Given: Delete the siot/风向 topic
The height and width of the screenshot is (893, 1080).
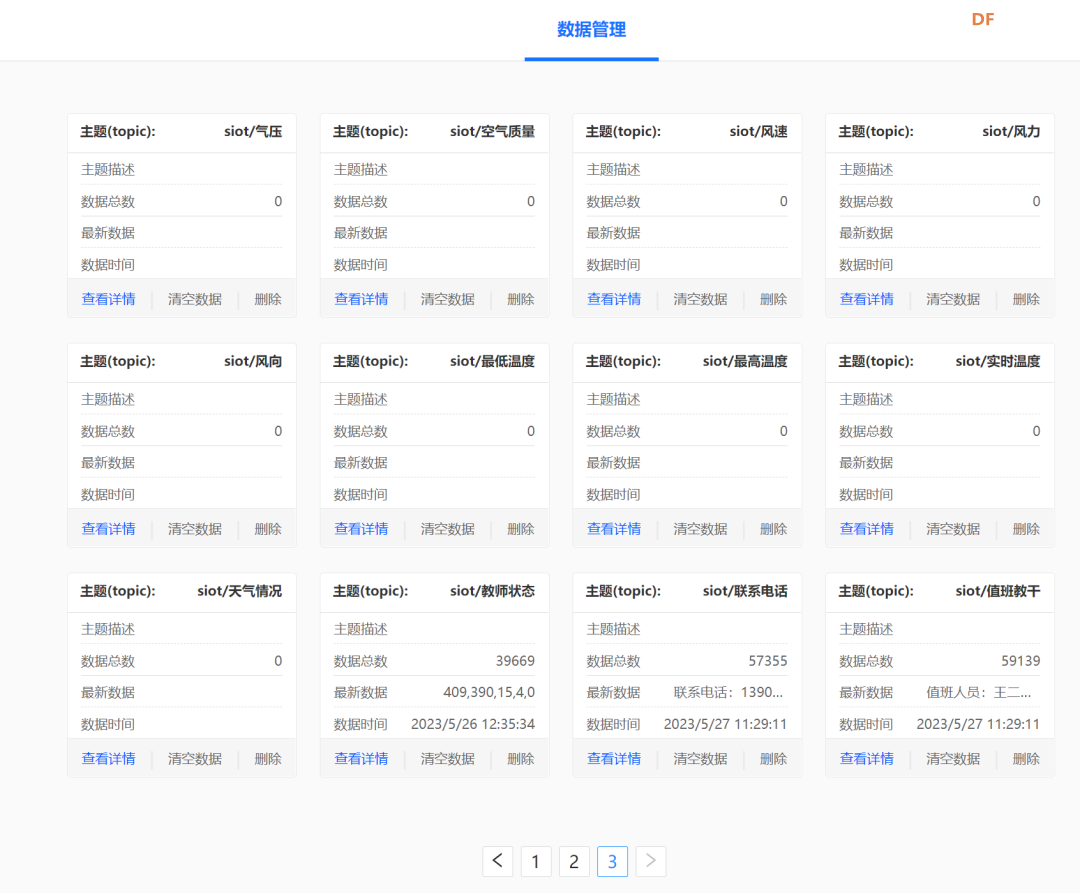Looking at the screenshot, I should tap(268, 529).
